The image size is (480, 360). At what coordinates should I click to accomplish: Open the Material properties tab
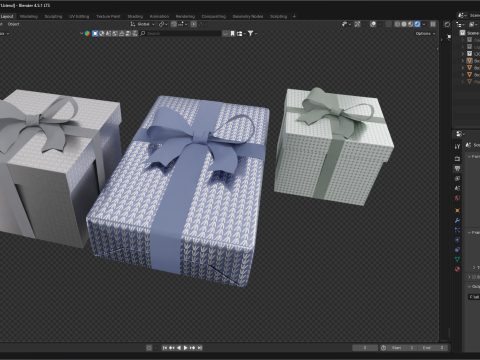457,269
